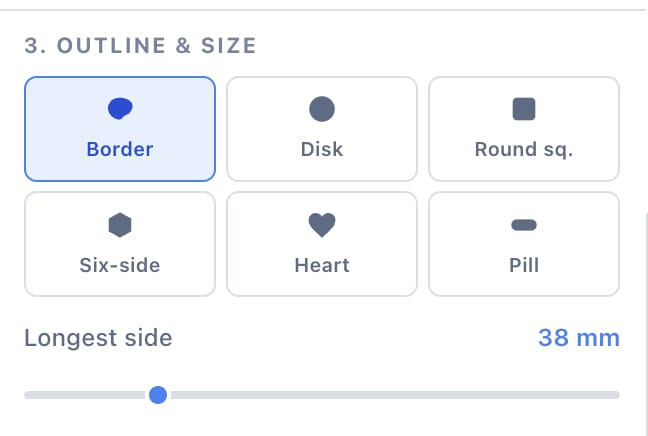
Task: Click the Outline & Size section header
Action: click(x=141, y=45)
